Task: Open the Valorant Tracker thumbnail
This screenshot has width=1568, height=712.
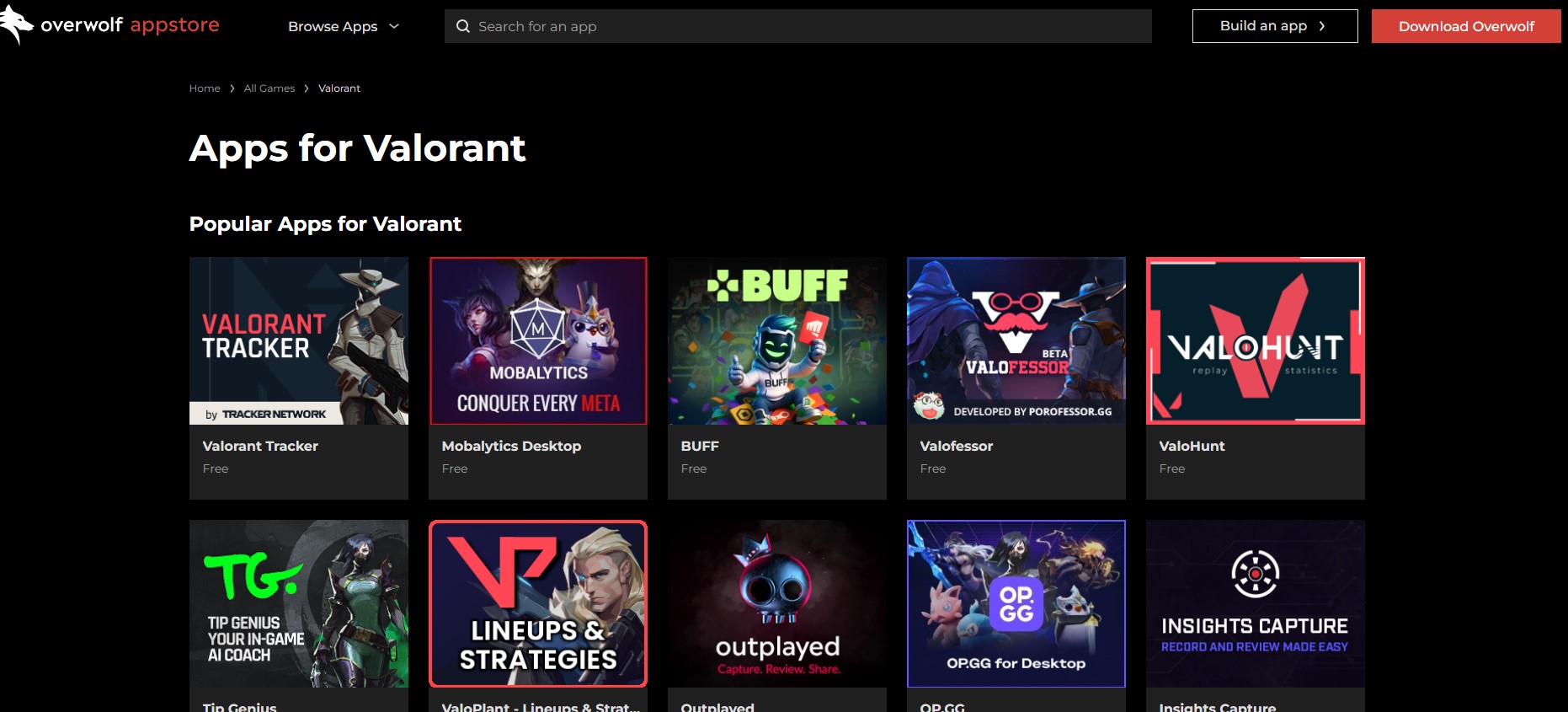Action: [299, 340]
